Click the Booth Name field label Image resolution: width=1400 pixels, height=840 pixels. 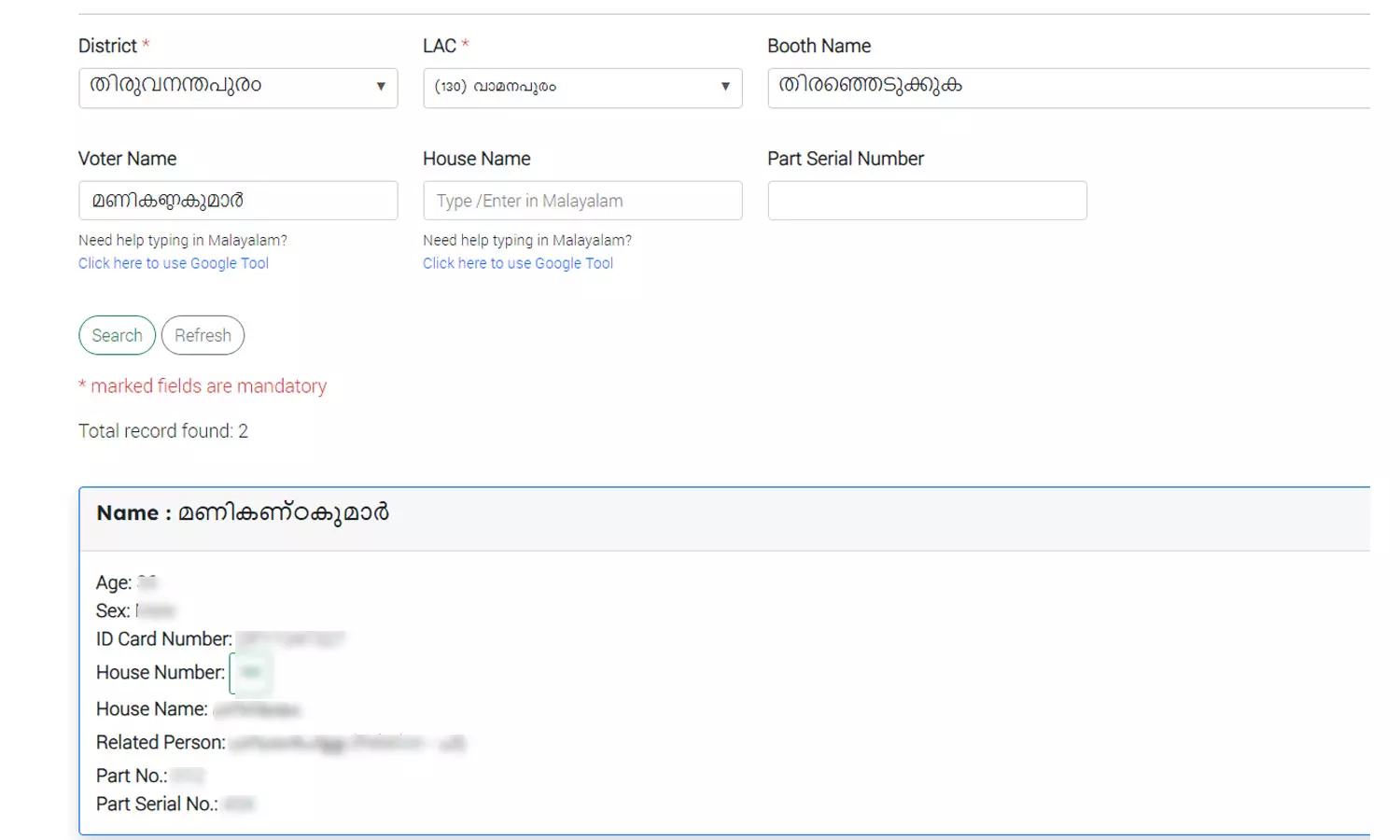click(x=819, y=46)
